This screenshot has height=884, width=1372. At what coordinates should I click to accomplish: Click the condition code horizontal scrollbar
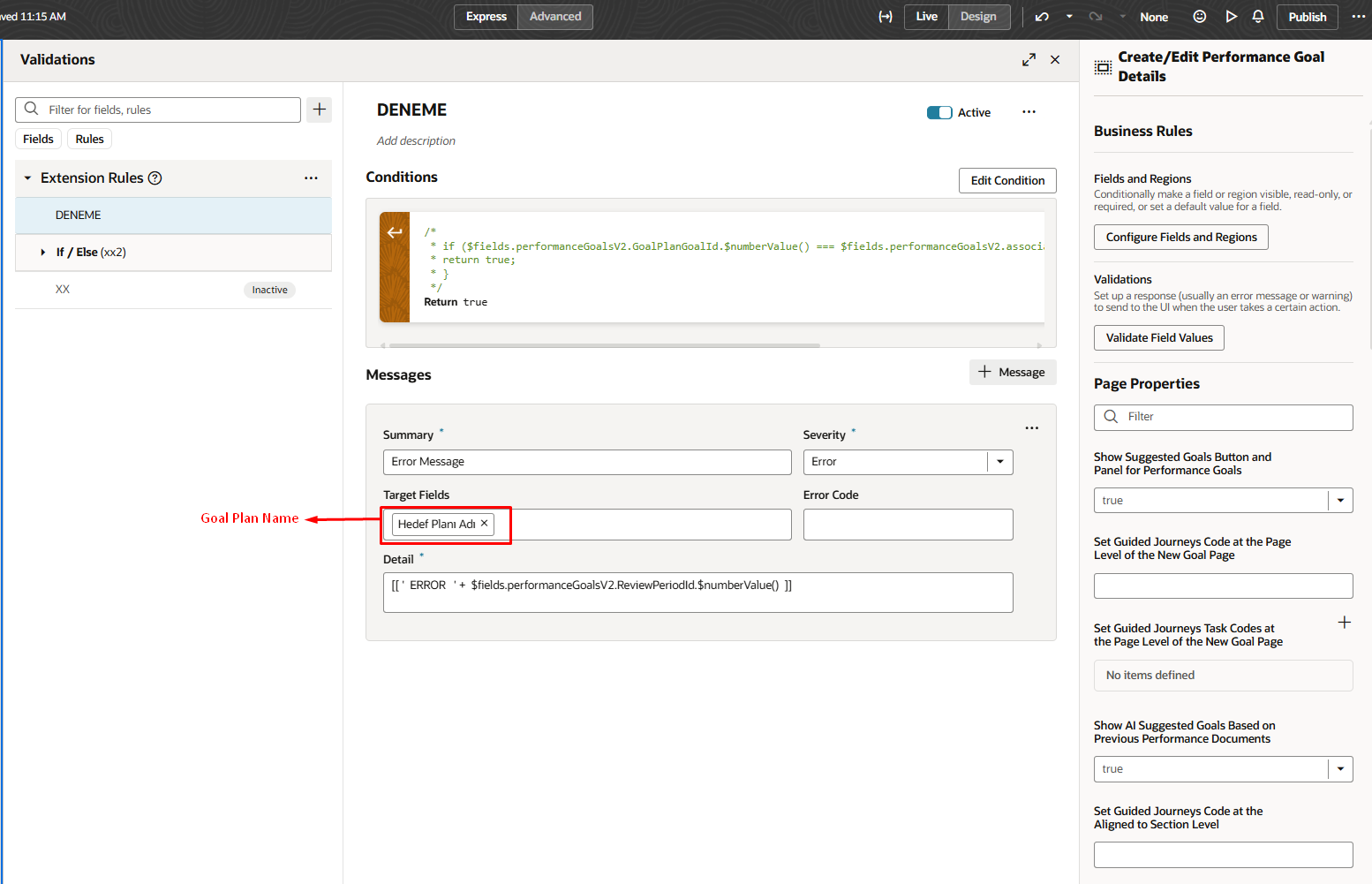pyautogui.click(x=605, y=345)
